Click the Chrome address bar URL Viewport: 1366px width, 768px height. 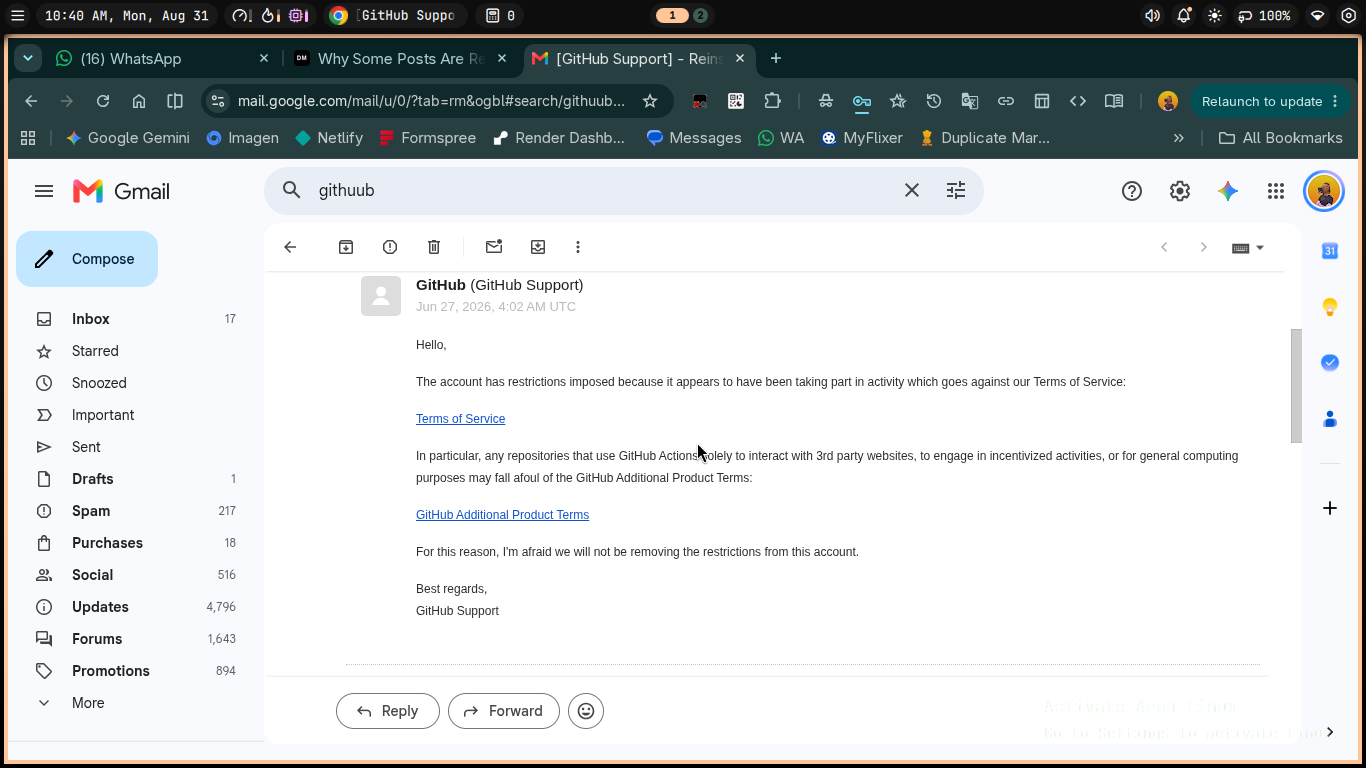pos(431,101)
